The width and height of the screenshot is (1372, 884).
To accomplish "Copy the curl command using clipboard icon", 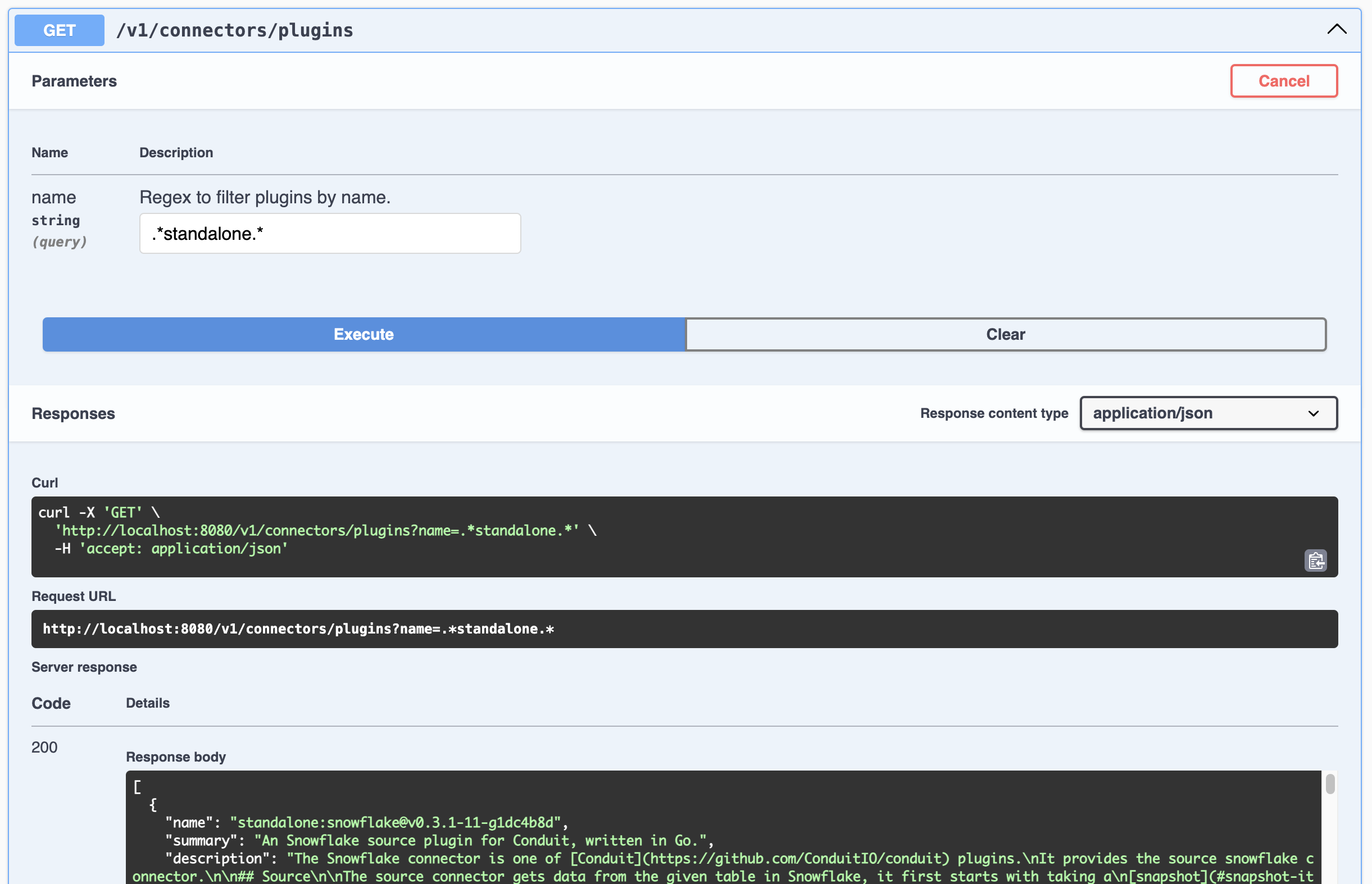I will pos(1316,561).
